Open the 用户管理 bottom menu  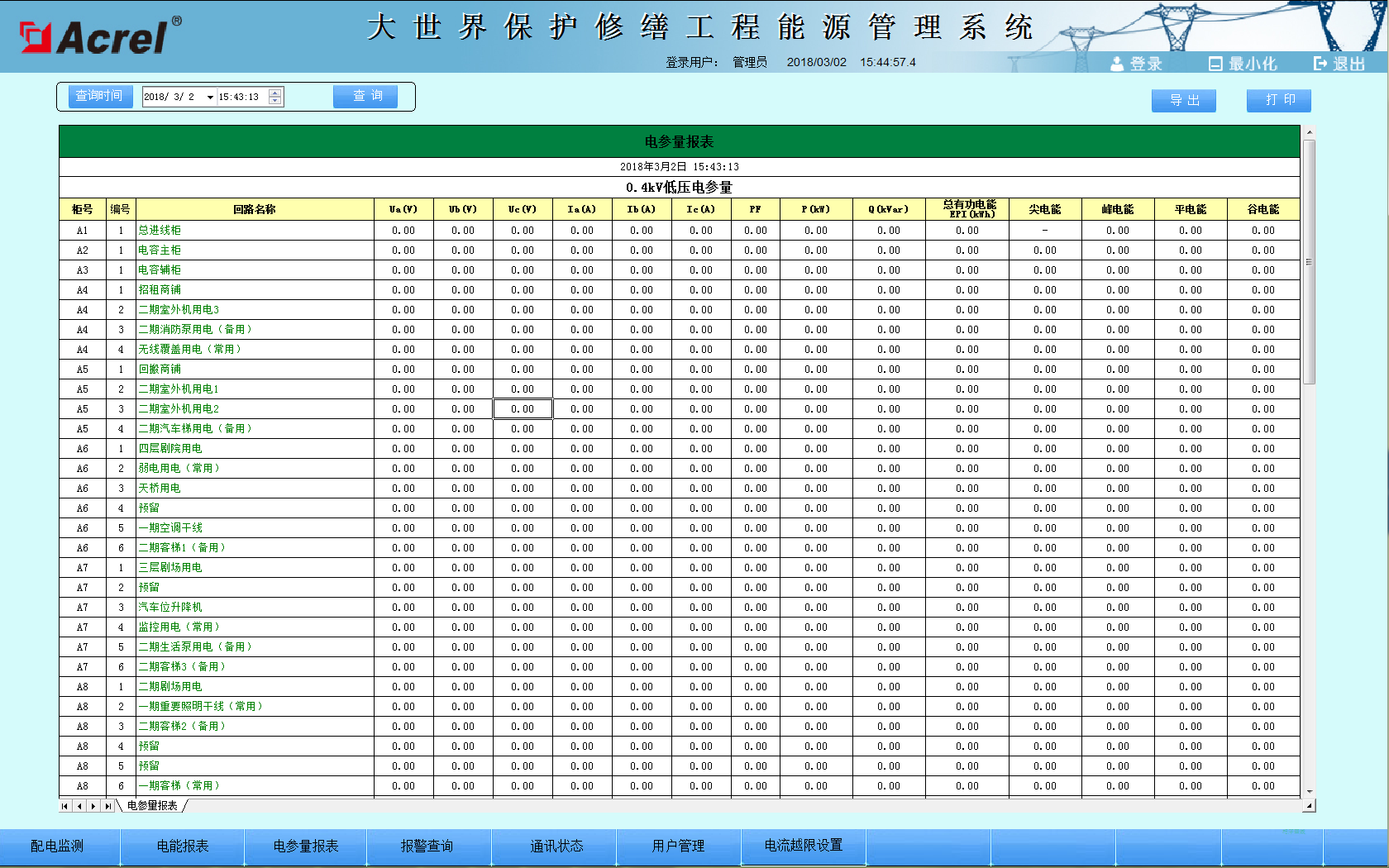678,847
